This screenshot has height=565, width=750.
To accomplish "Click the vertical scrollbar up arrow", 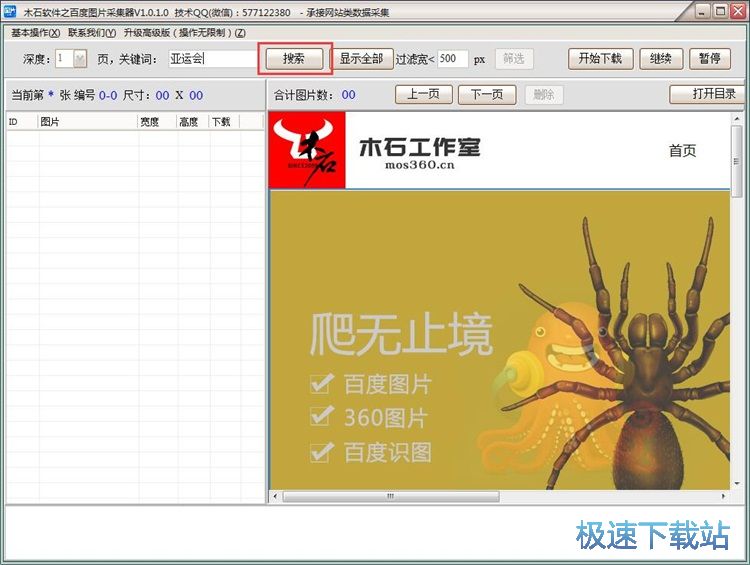I will click(x=737, y=119).
